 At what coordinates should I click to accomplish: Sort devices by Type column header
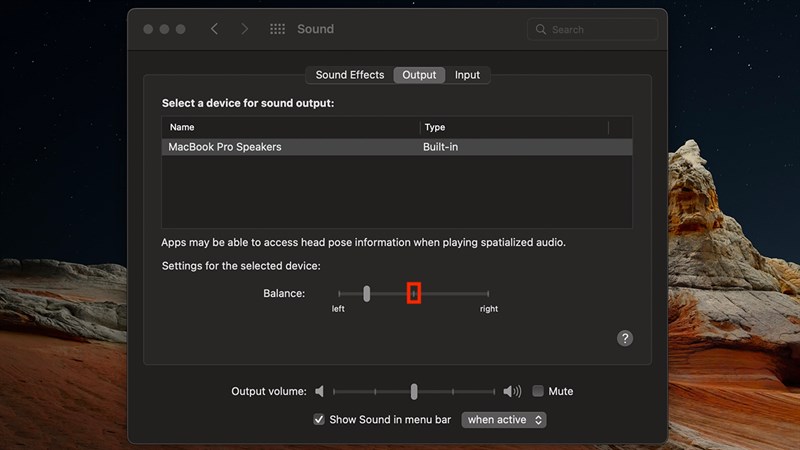[x=512, y=127]
